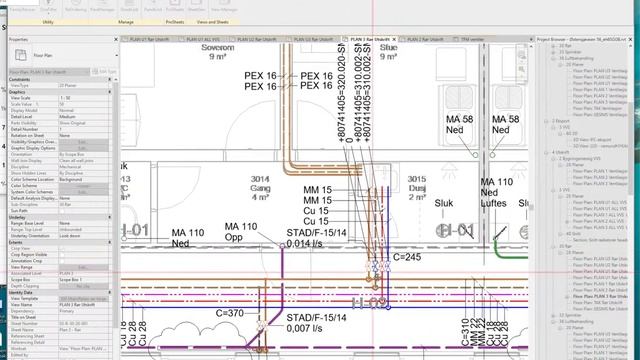Screen dimensions: 640x360
Task: Collapse the Graphics section
Action: pyautogui.click(x=109, y=92)
